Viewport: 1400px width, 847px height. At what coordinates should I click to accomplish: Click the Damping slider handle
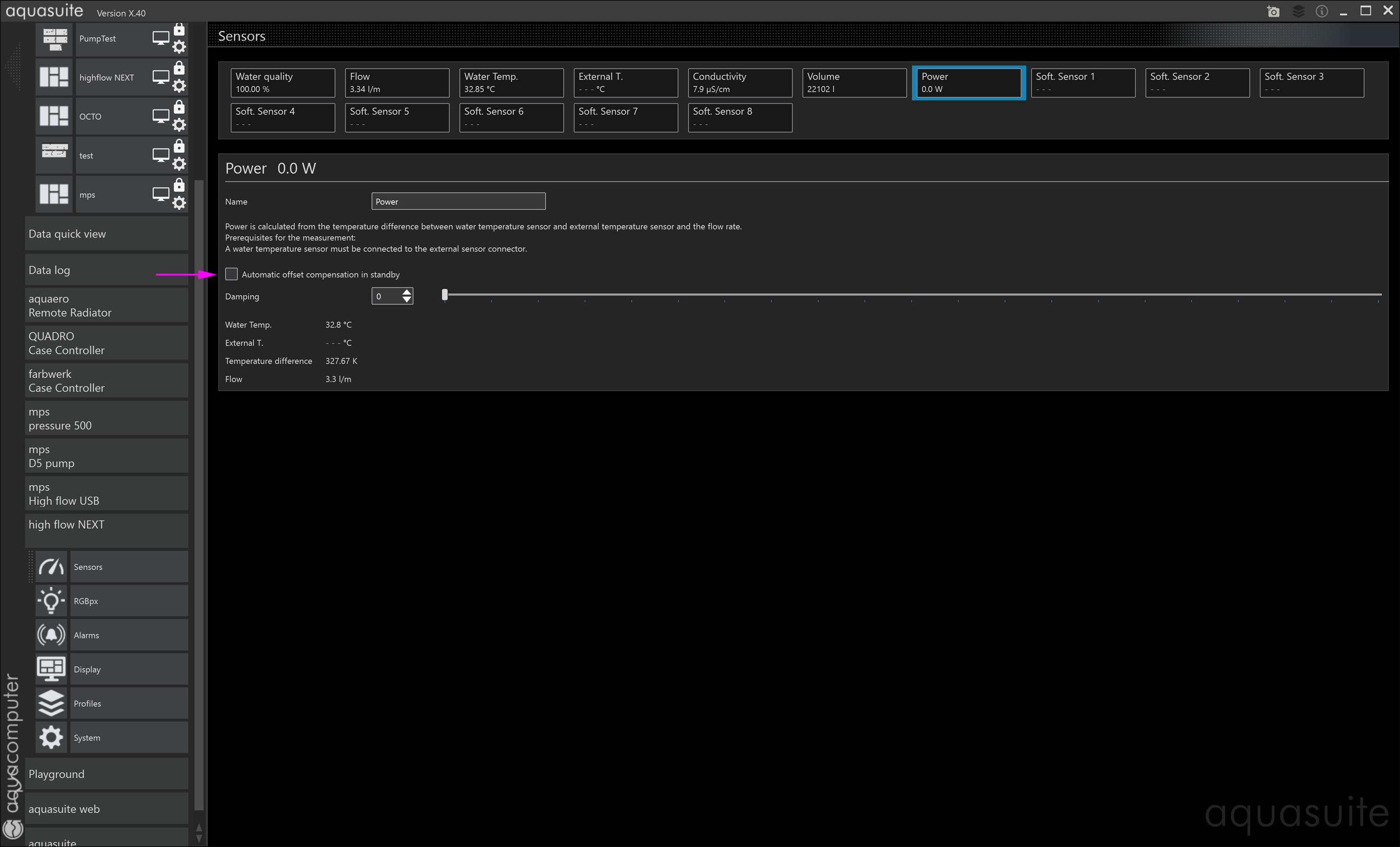coord(445,294)
